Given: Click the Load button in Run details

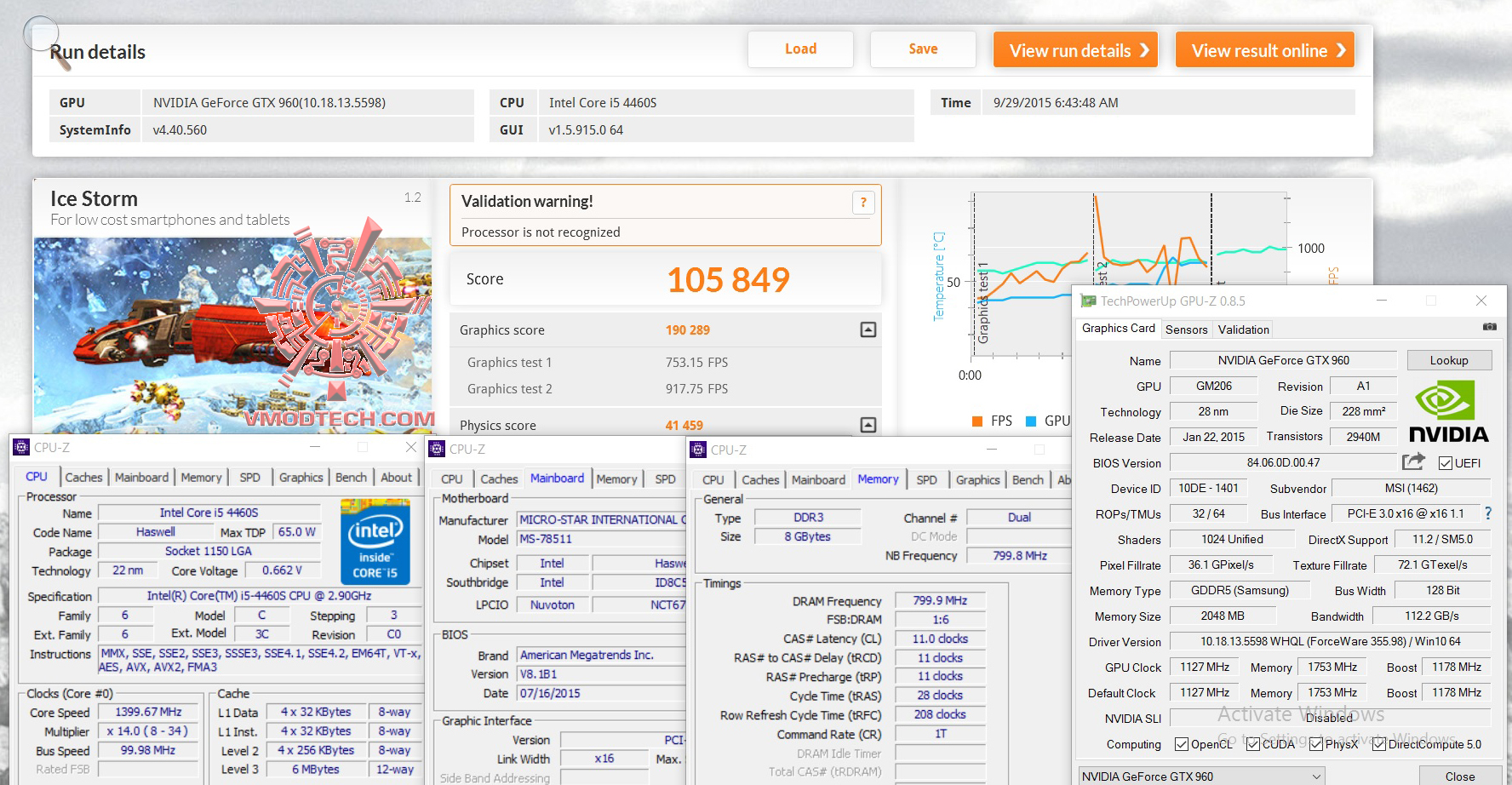Looking at the screenshot, I should tap(800, 49).
